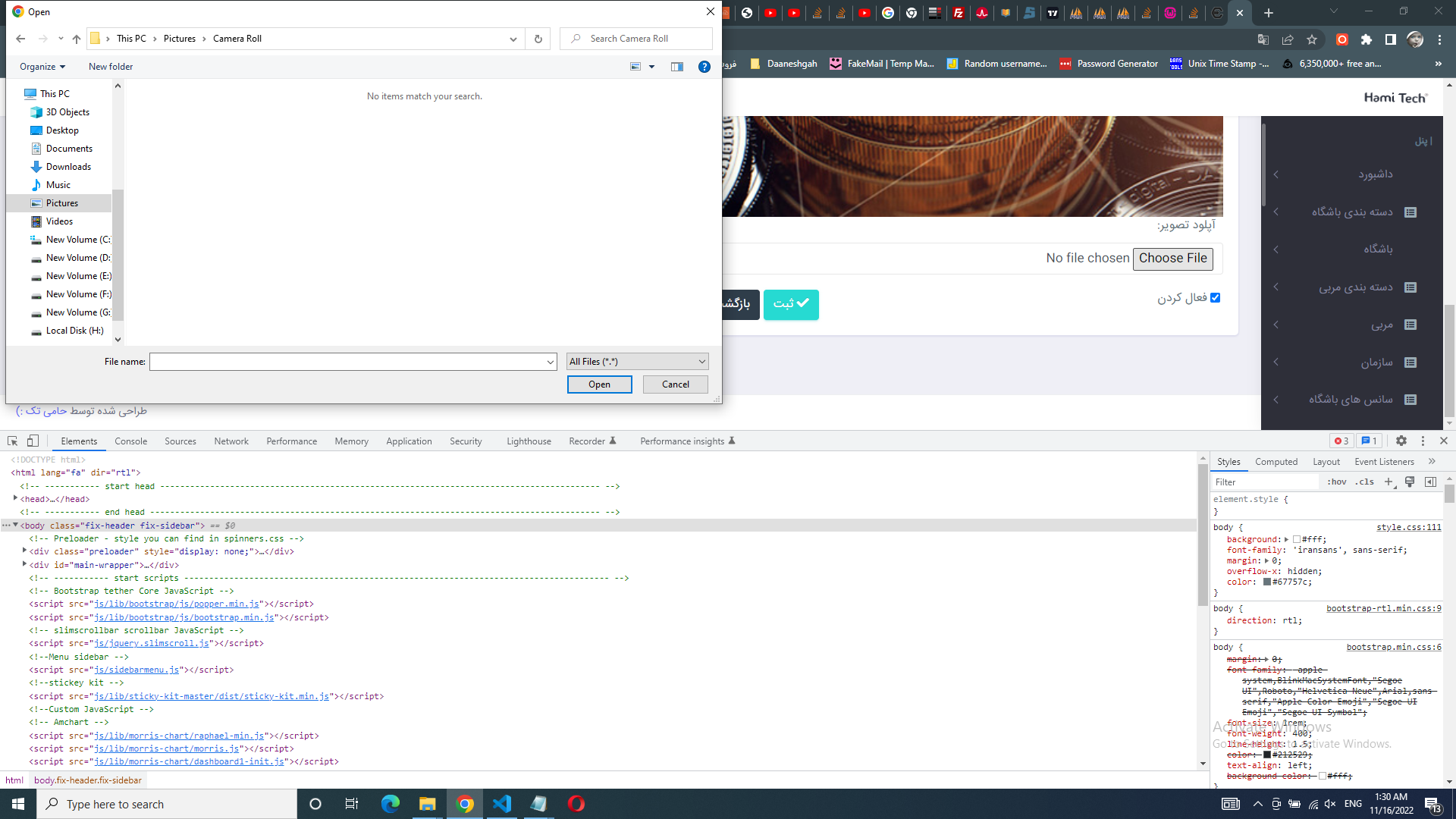Expand the main-wrapper div node
1456x819 pixels.
(24, 564)
